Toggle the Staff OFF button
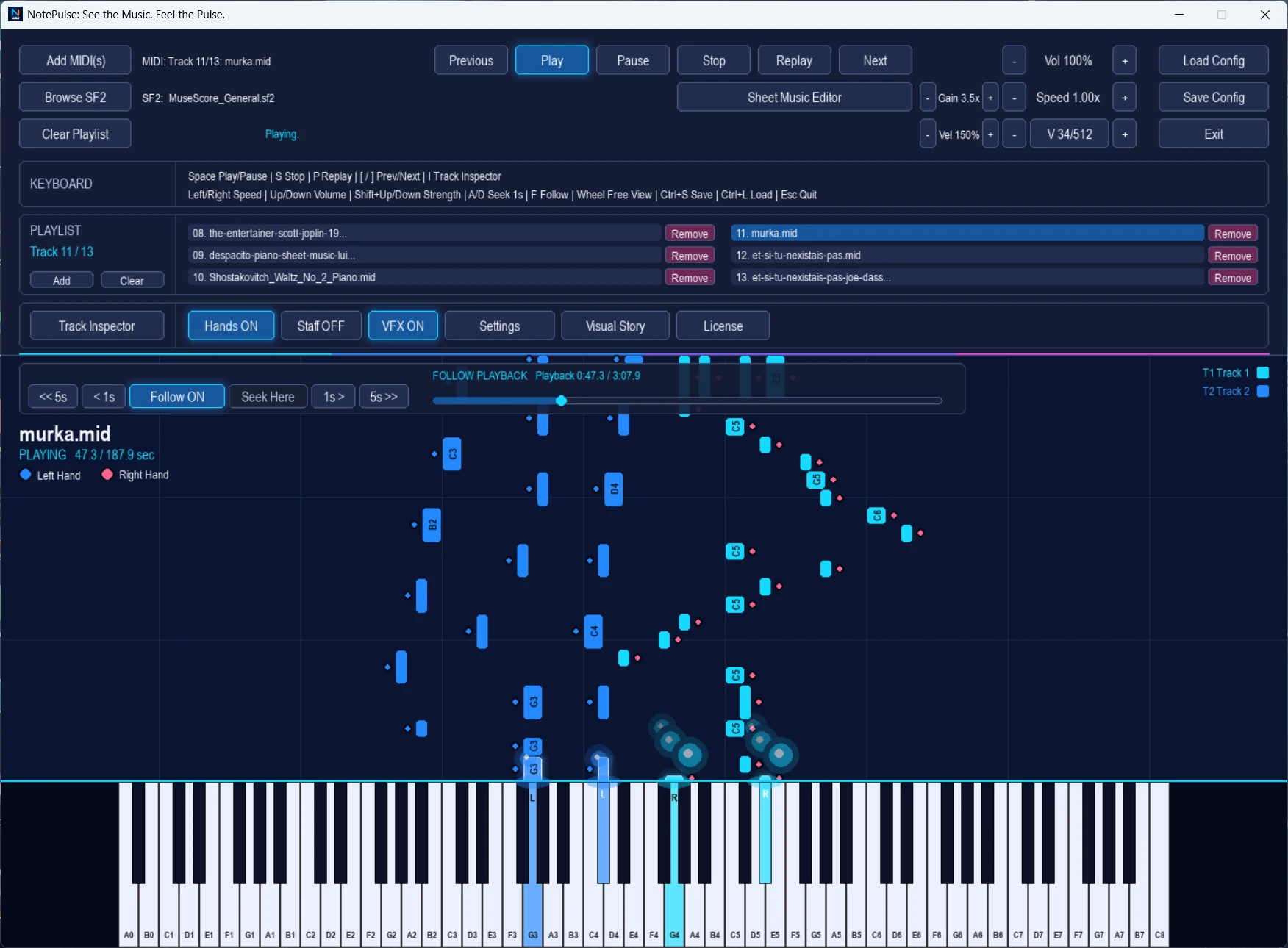This screenshot has height=948, width=1288. [321, 326]
